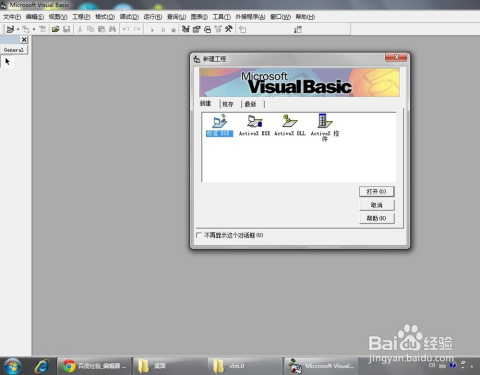
Task: Switch to the Chrome taskbar window
Action: click(x=95, y=366)
